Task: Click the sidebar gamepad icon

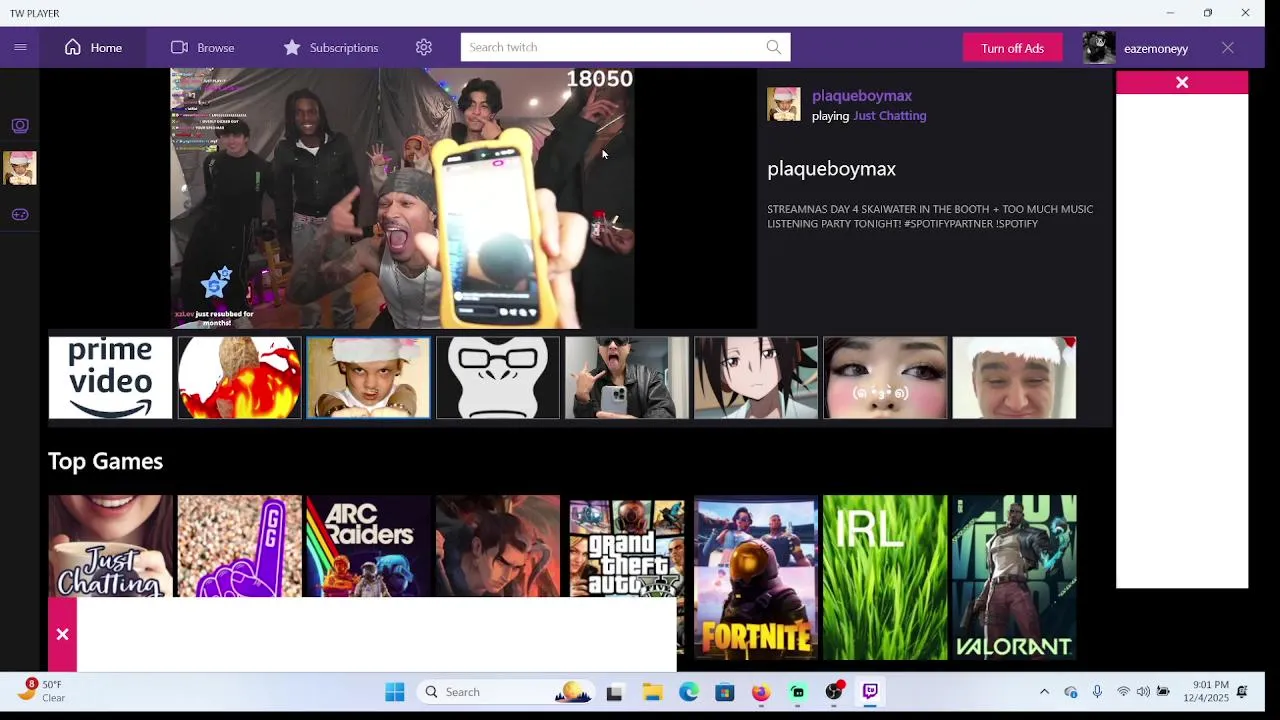Action: pos(20,214)
